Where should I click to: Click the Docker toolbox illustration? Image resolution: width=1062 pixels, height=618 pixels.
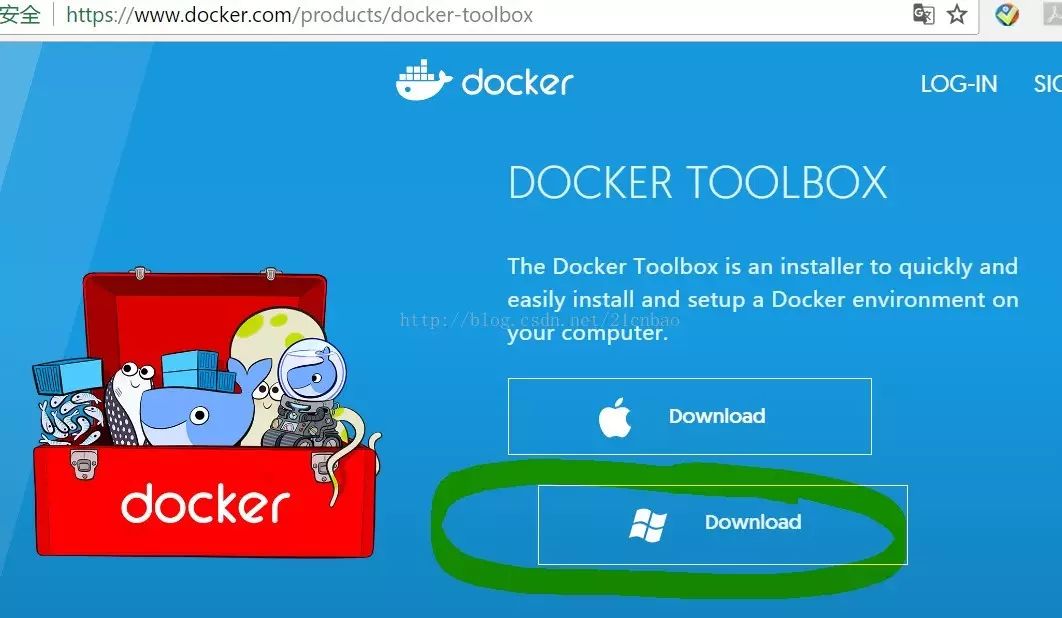205,412
